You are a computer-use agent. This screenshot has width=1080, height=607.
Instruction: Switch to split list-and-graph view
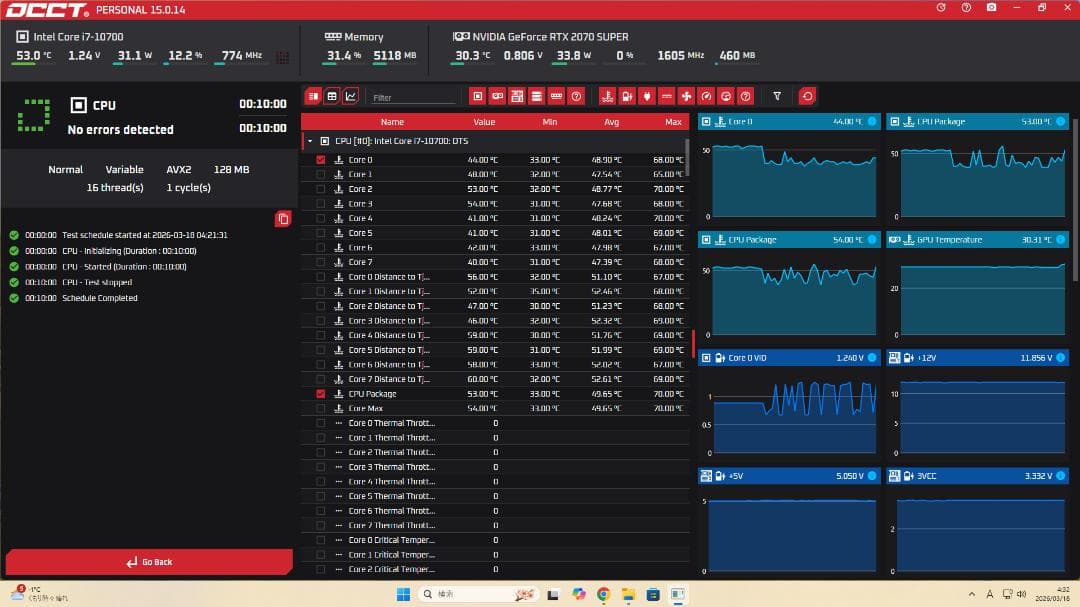pyautogui.click(x=313, y=96)
